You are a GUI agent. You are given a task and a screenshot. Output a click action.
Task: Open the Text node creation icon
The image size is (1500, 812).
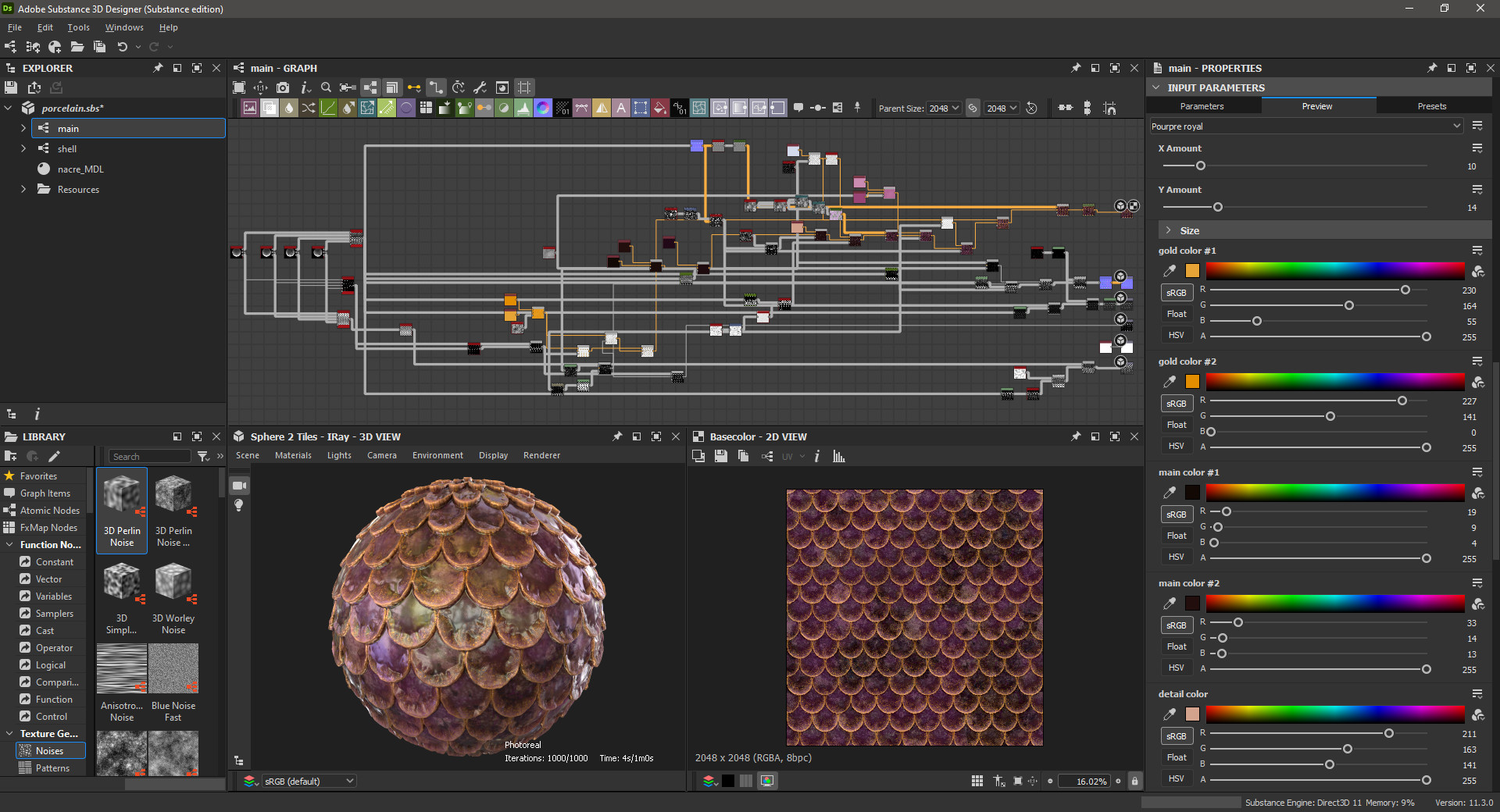click(620, 108)
